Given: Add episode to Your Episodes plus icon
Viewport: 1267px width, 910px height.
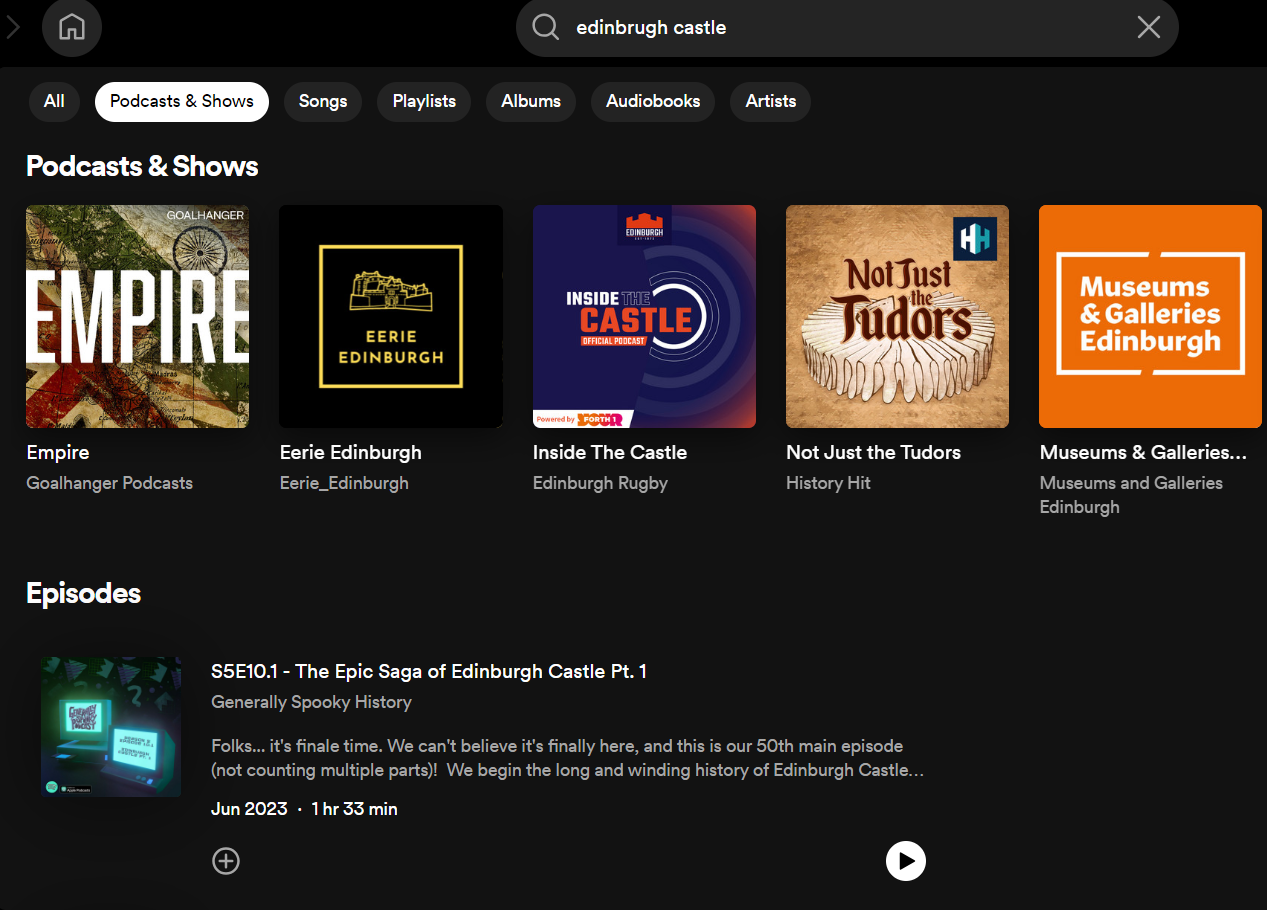Looking at the screenshot, I should tap(226, 861).
